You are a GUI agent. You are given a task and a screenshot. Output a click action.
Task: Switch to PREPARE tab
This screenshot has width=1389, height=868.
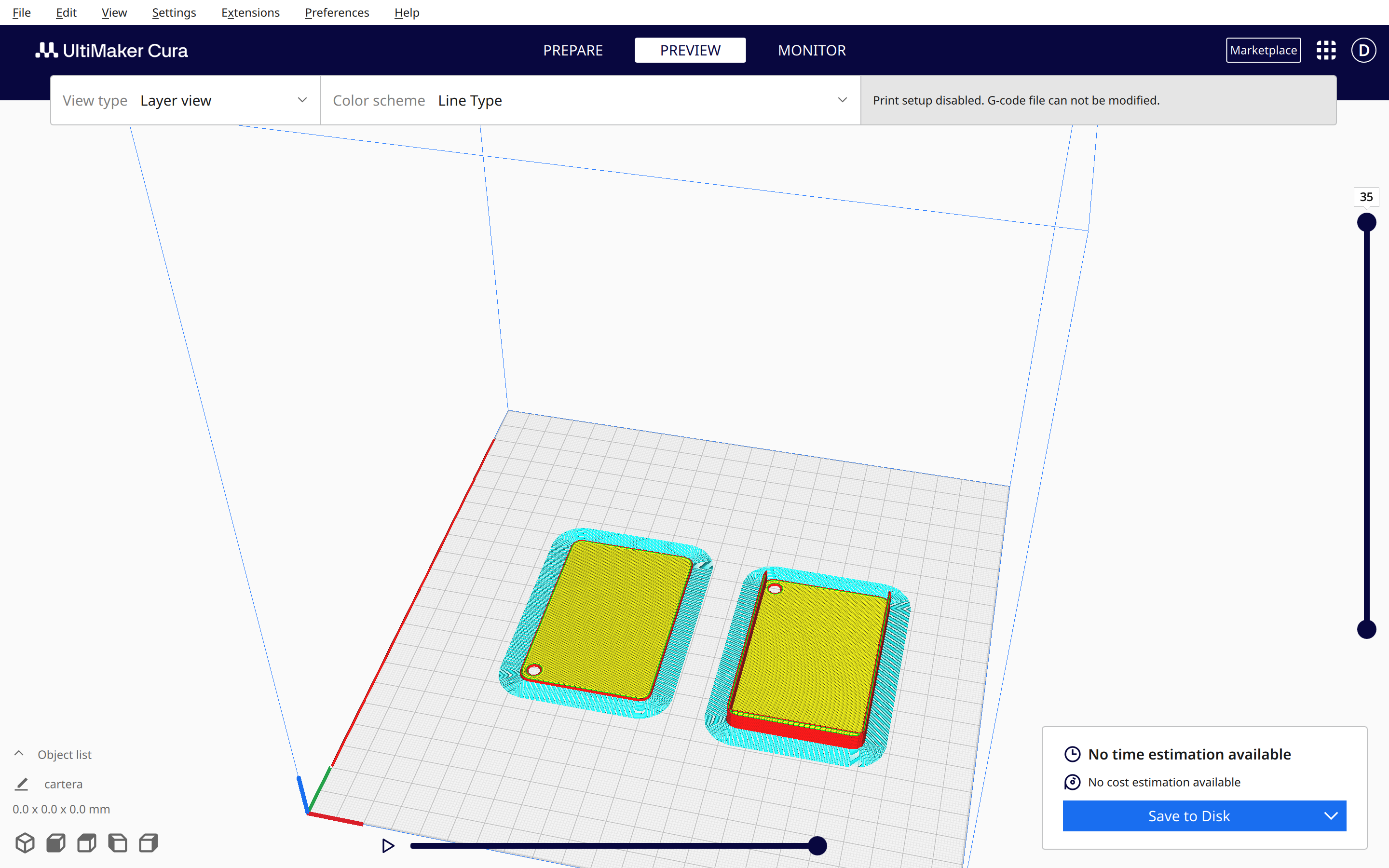573,50
